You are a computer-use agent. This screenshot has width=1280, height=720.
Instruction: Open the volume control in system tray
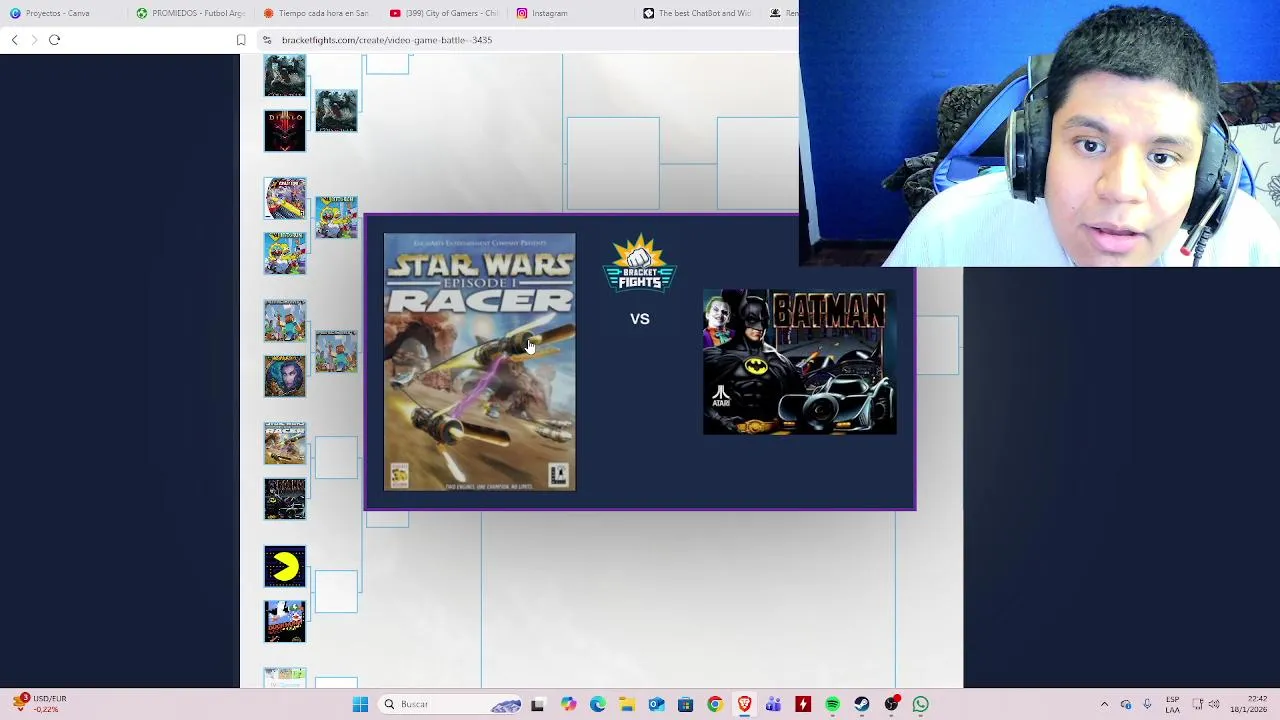click(x=1217, y=705)
